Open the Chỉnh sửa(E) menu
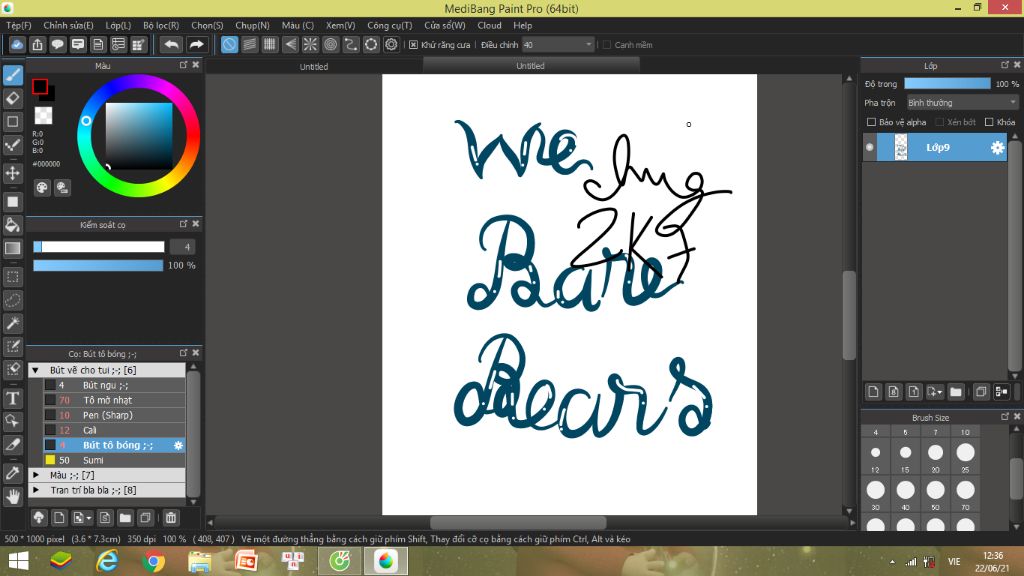 coord(68,25)
